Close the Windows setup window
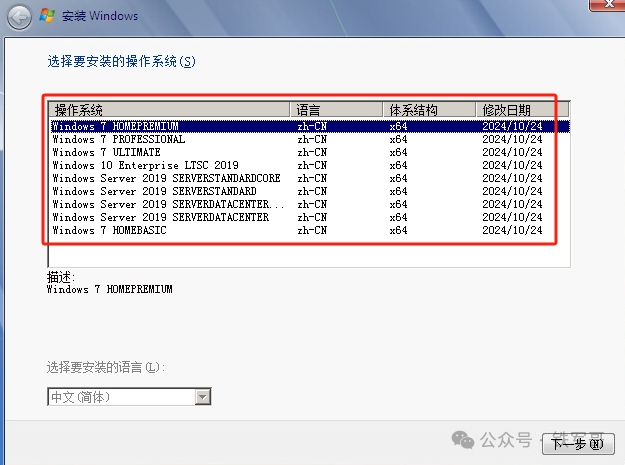 pyautogui.click(x=607, y=5)
